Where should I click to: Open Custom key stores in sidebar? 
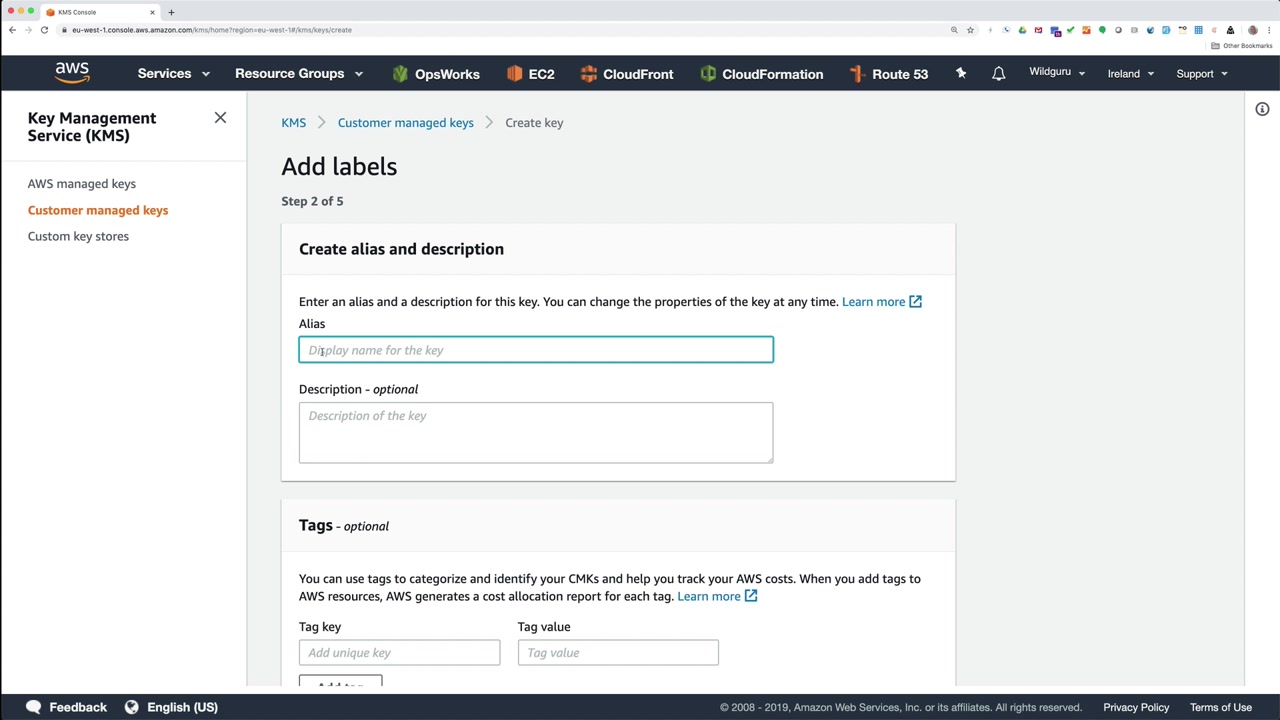click(x=78, y=237)
